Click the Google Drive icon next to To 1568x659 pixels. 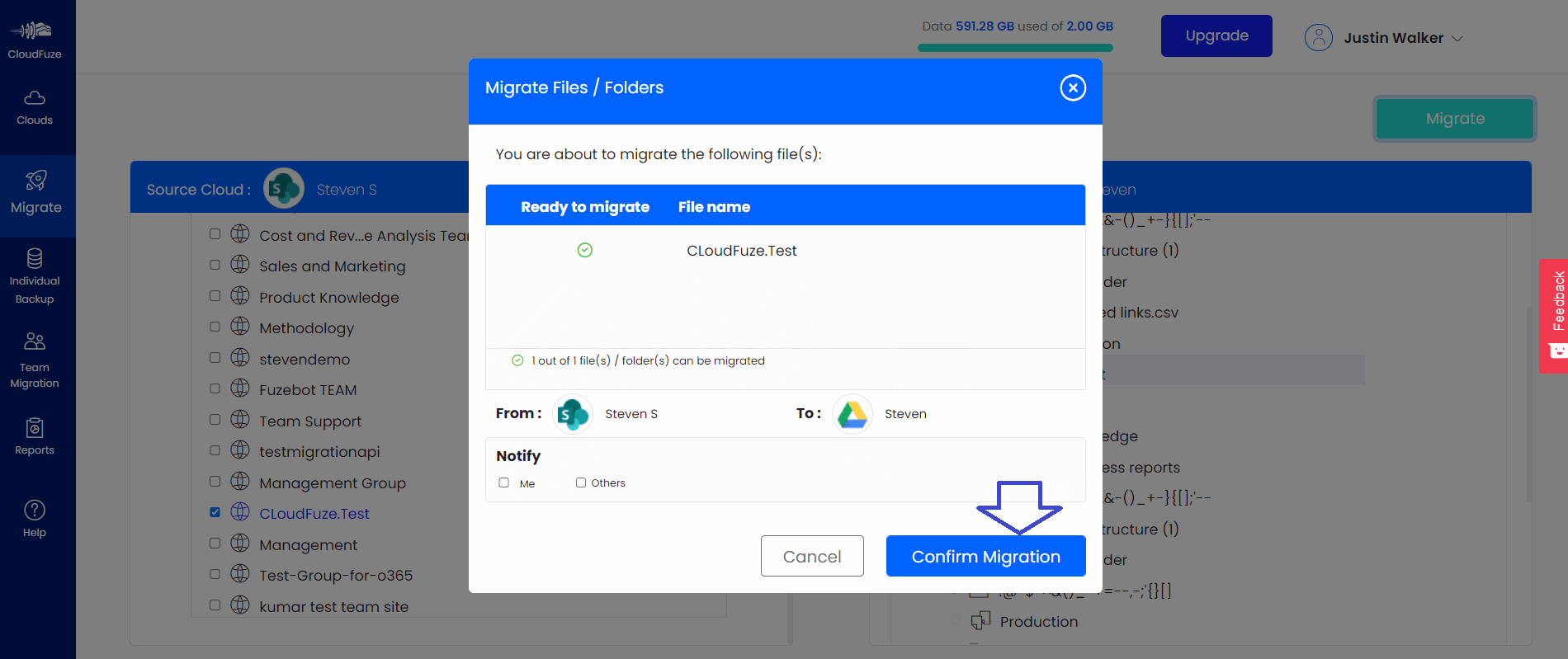point(852,414)
